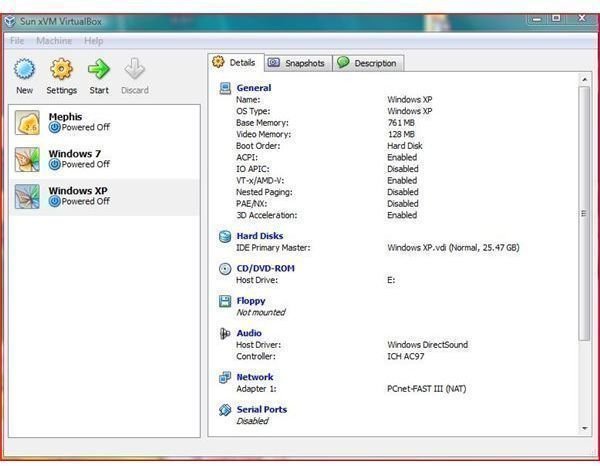Image resolution: width=600 pixels, height=466 pixels.
Task: Click the Floppy diskette icon
Action: 225,301
